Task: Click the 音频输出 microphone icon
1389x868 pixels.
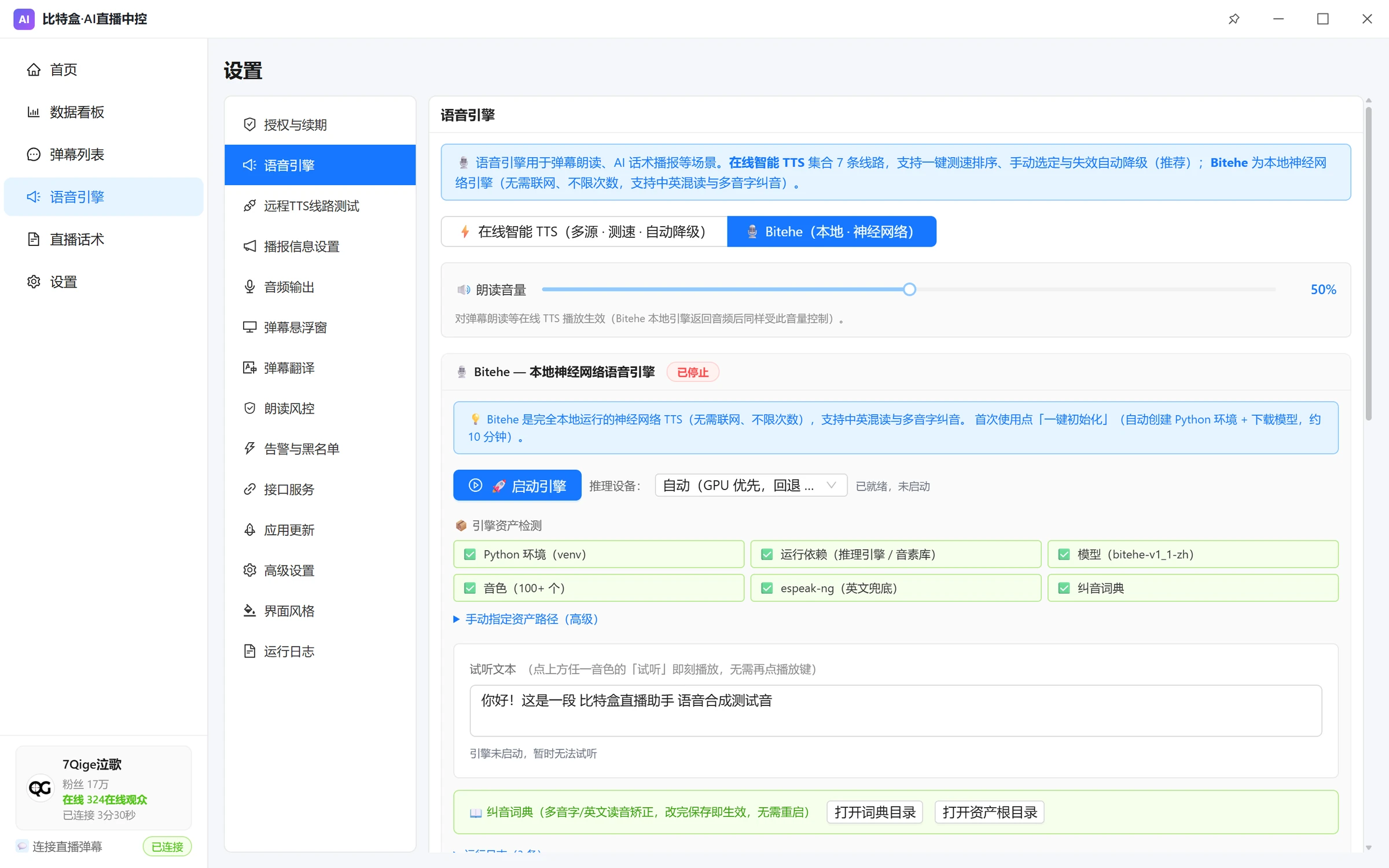Action: point(249,286)
